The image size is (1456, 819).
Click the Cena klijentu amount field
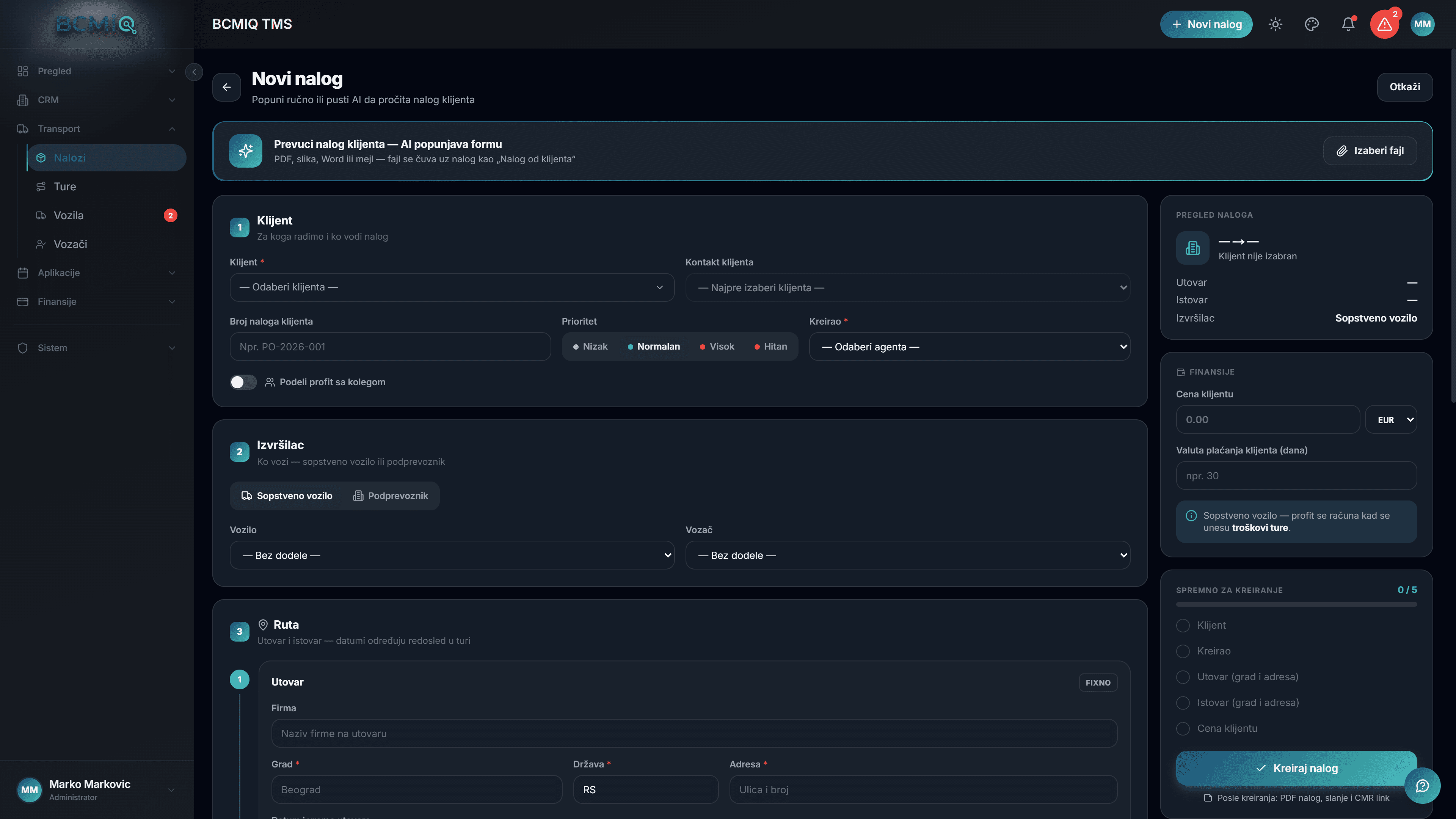click(x=1268, y=419)
